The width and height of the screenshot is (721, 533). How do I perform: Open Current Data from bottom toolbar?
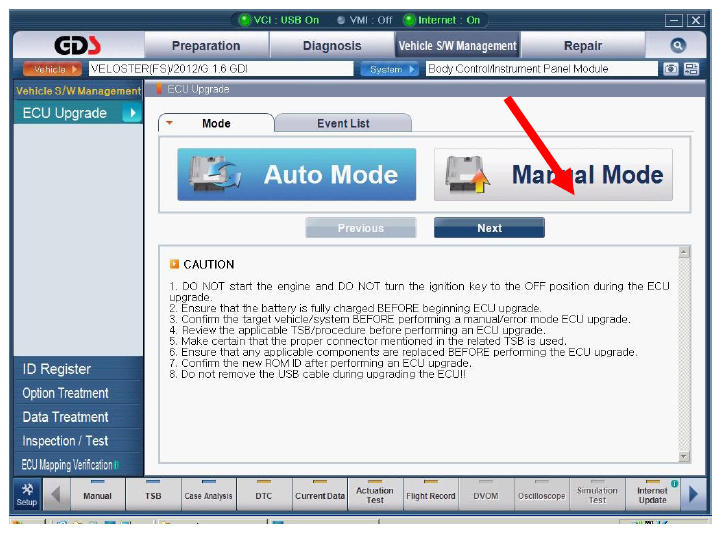[320, 494]
